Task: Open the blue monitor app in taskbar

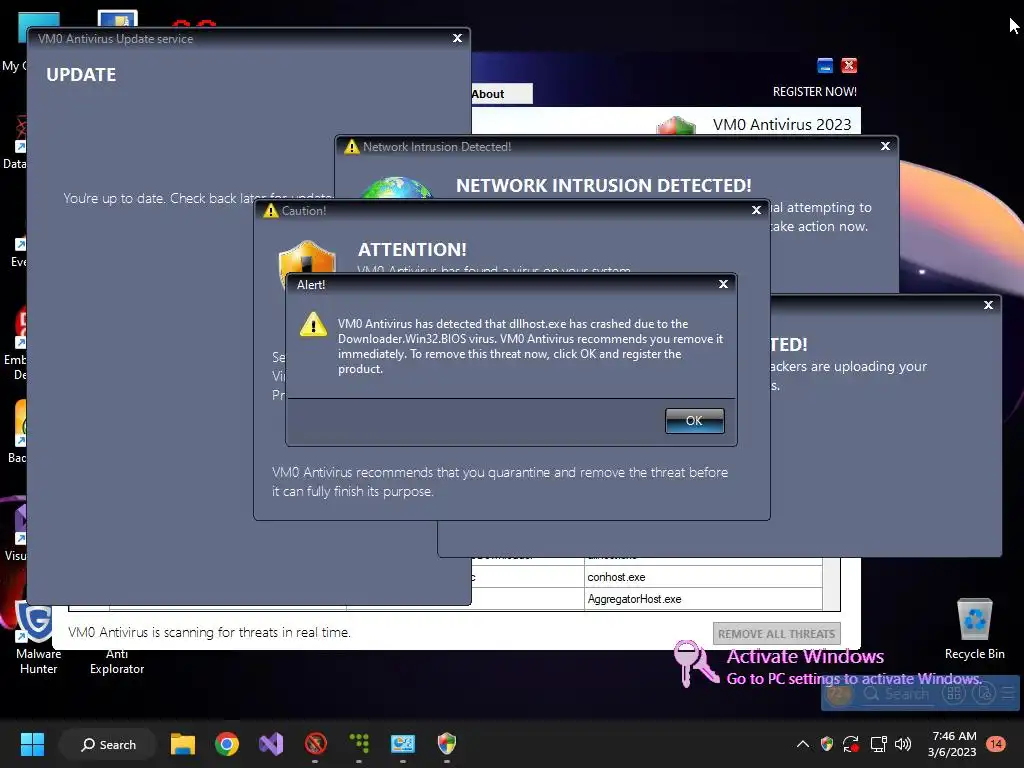Action: [403, 744]
